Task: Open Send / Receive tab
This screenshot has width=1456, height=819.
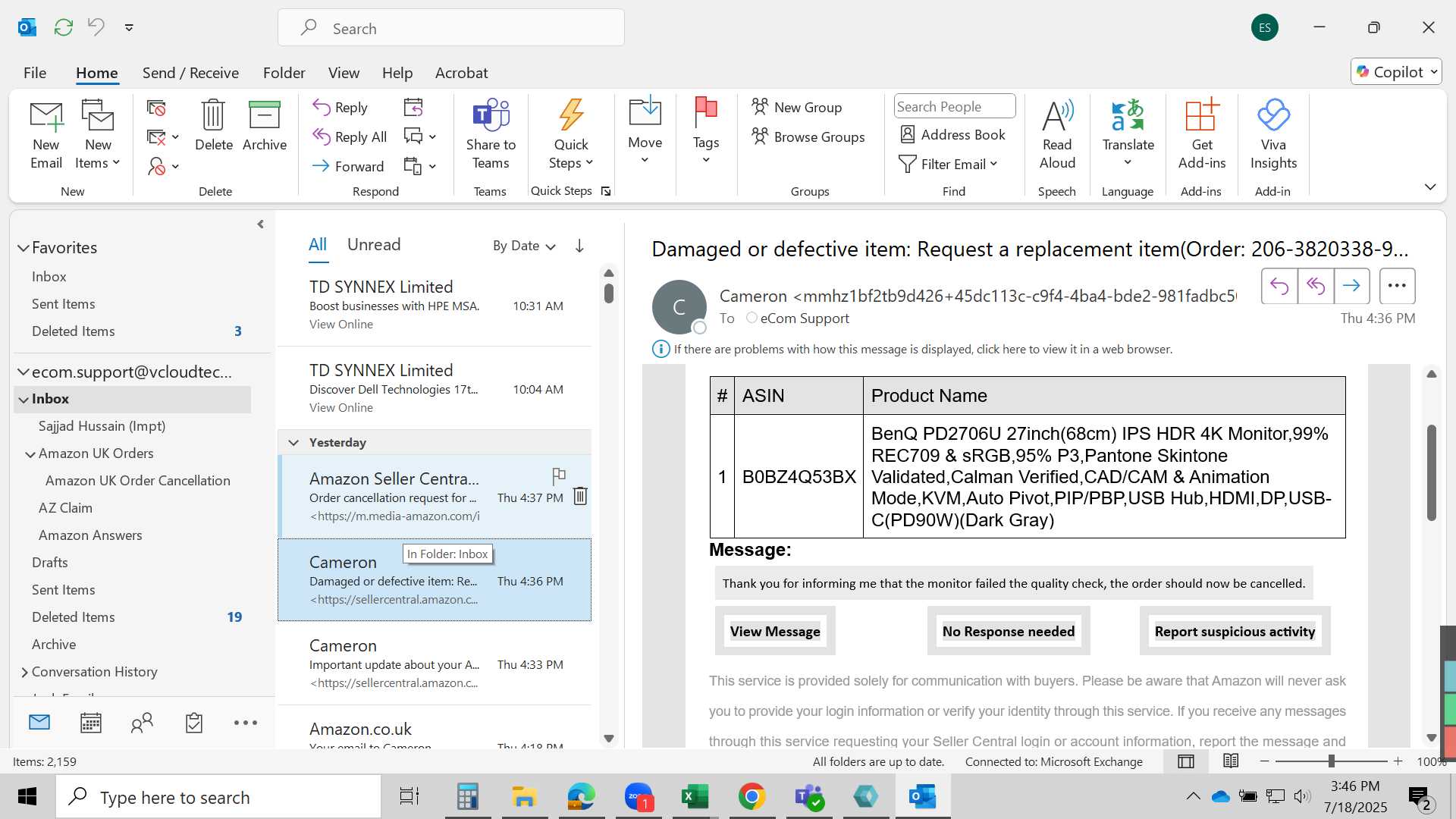Action: (x=190, y=73)
